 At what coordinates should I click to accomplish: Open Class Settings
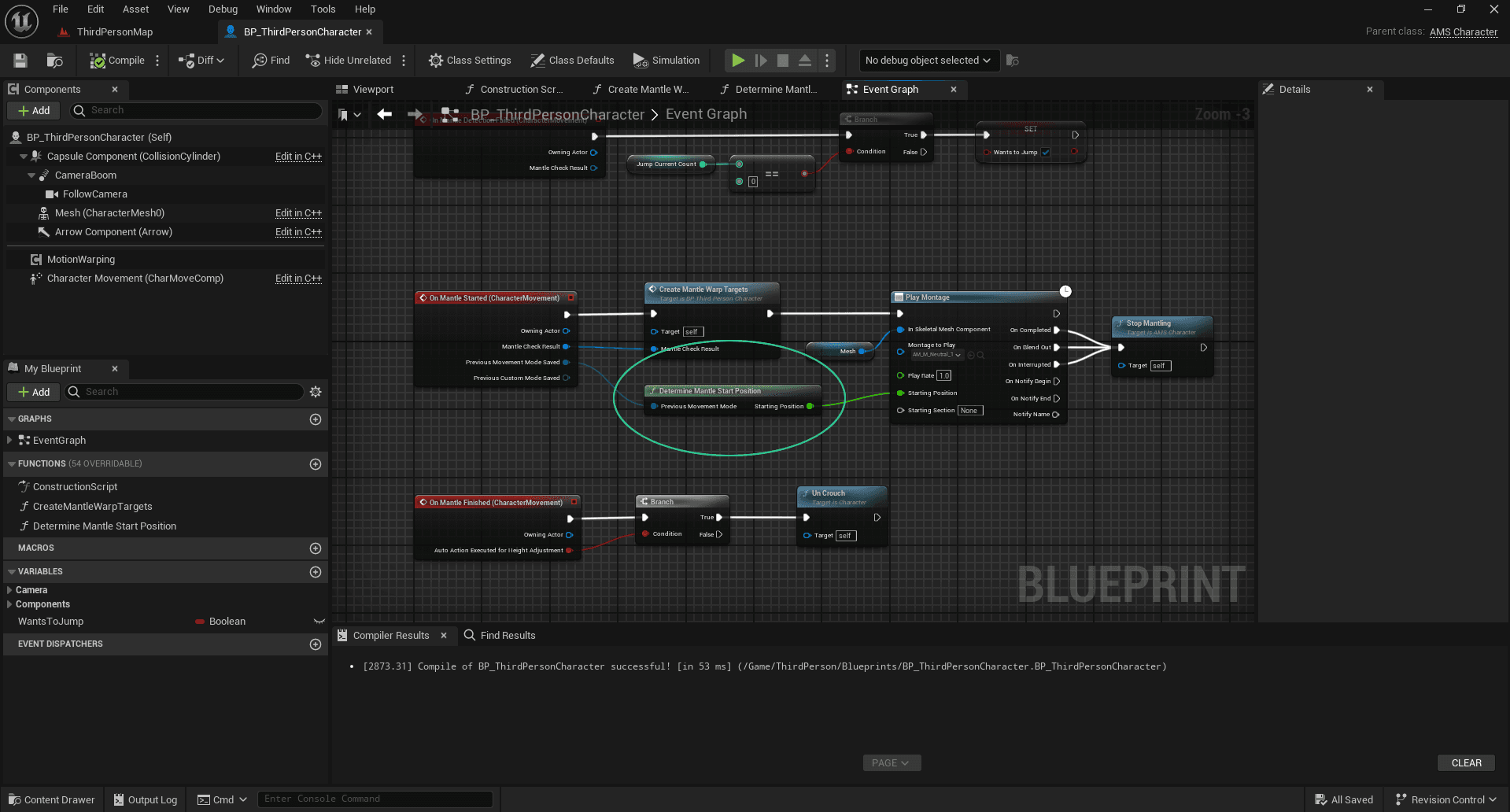[470, 61]
